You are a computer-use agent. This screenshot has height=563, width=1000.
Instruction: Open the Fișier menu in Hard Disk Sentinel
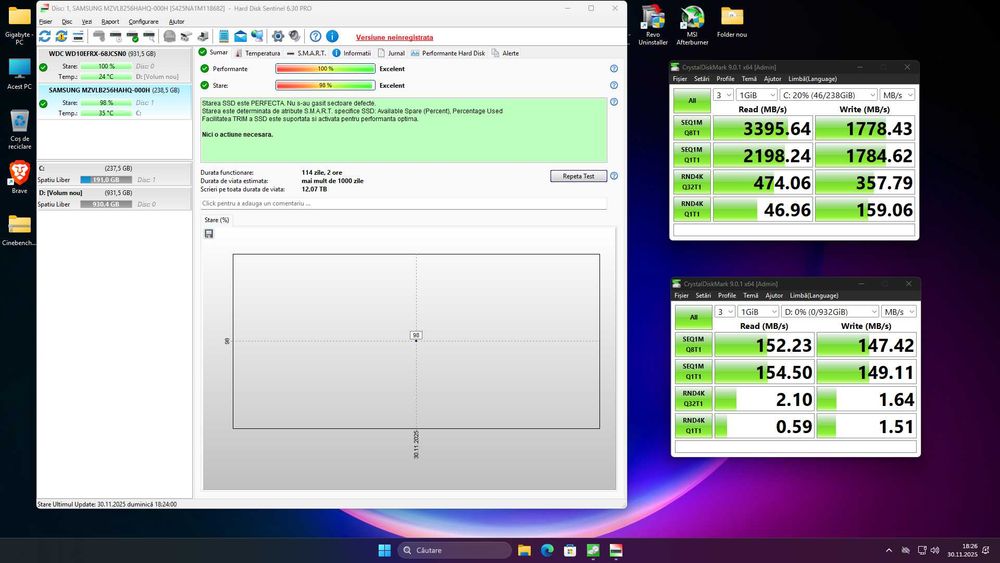point(45,22)
